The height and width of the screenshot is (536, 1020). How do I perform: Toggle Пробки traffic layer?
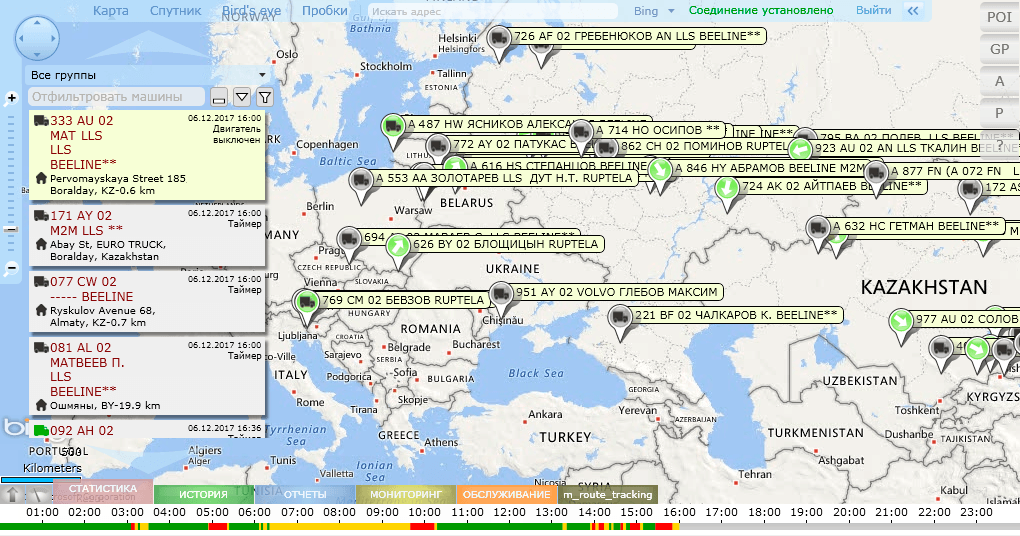325,10
